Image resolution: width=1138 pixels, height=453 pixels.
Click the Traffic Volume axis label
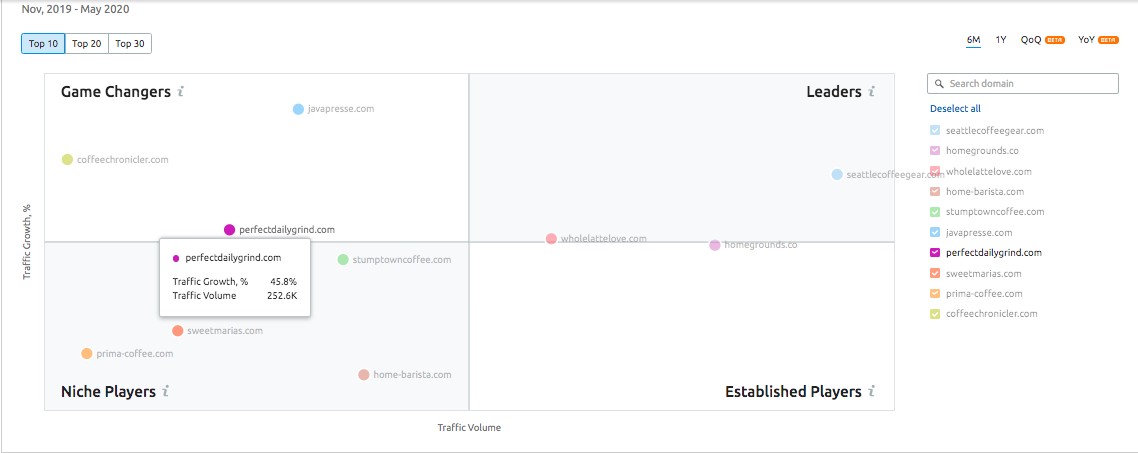[x=469, y=428]
